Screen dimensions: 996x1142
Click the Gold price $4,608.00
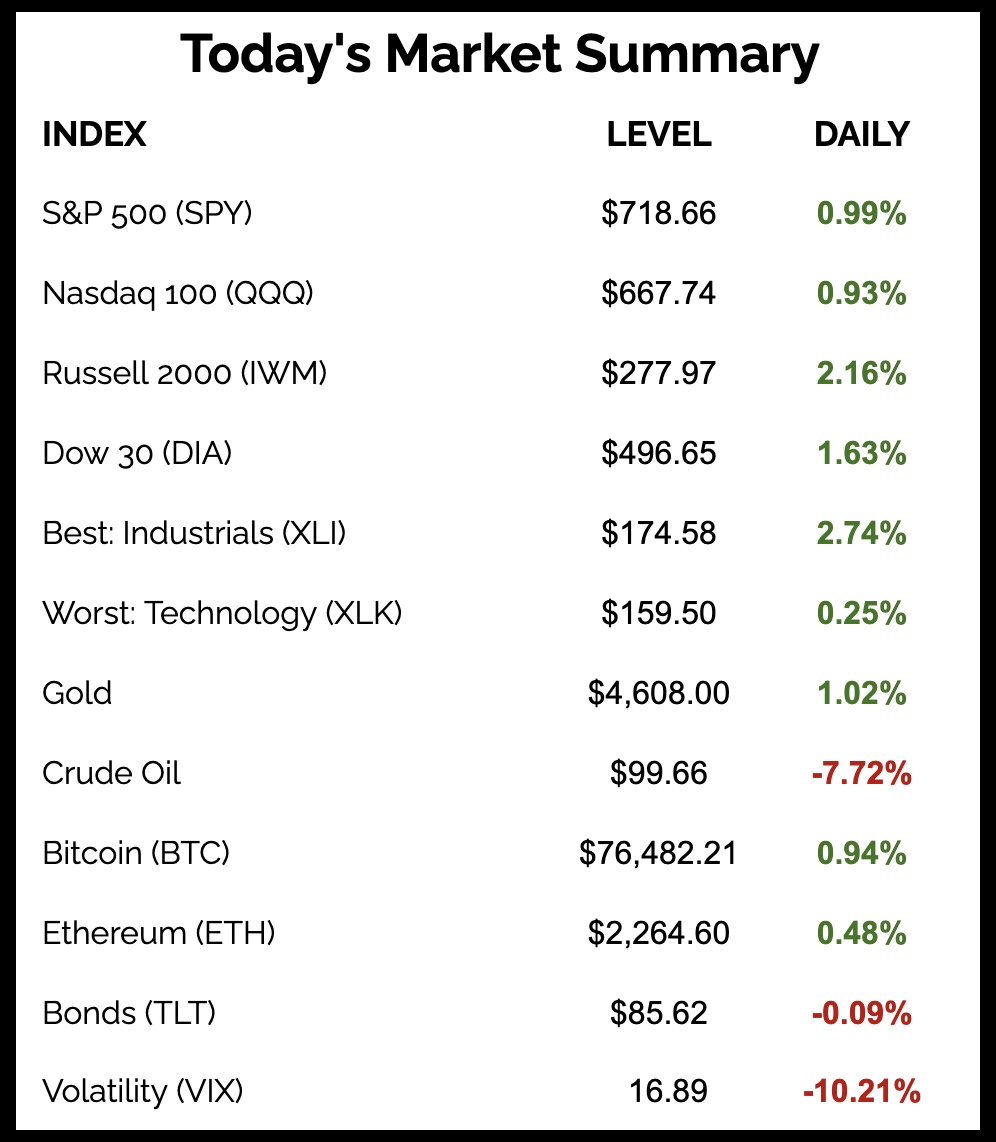coord(659,693)
